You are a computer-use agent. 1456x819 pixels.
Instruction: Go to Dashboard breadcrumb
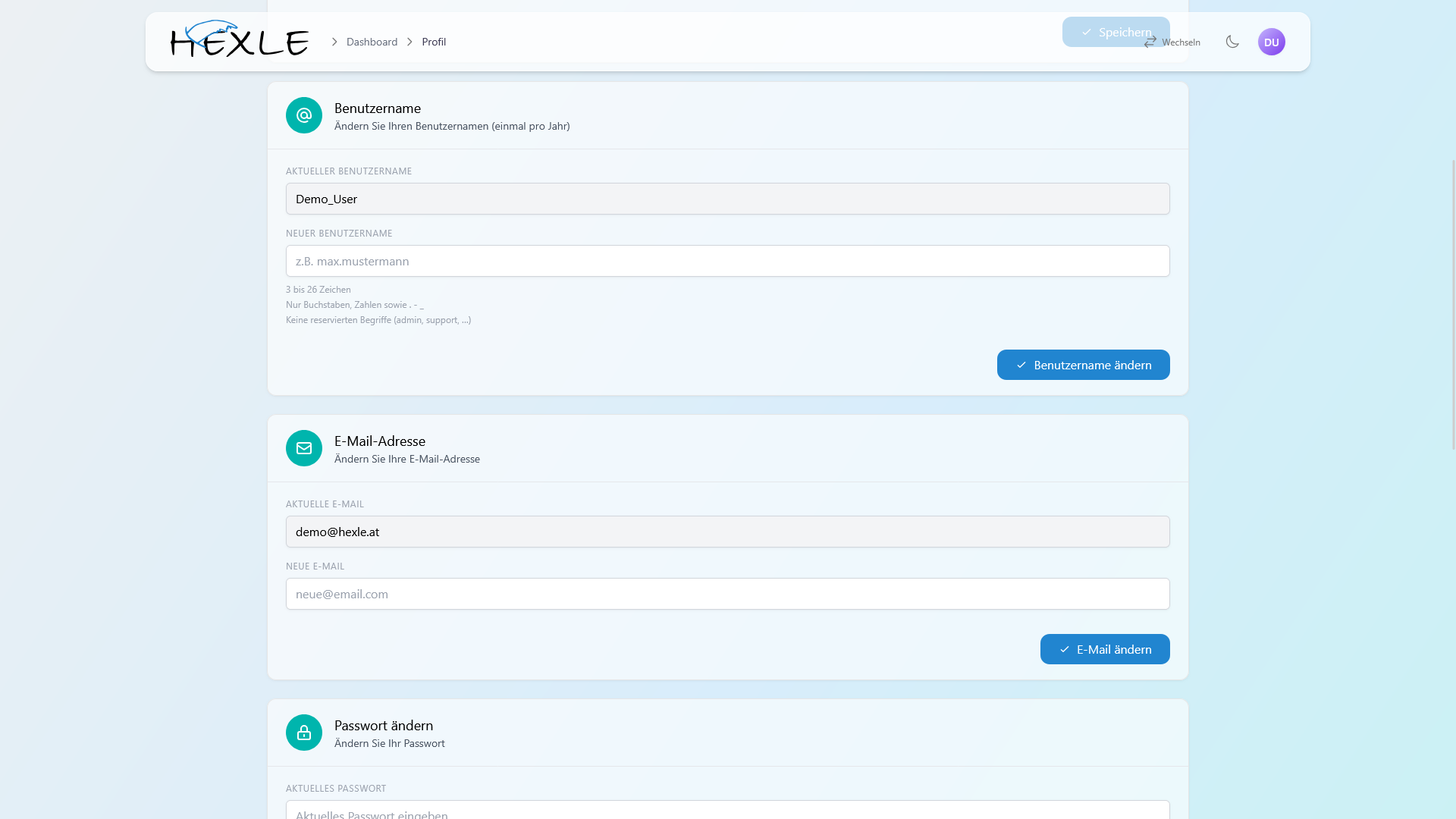pos(372,42)
